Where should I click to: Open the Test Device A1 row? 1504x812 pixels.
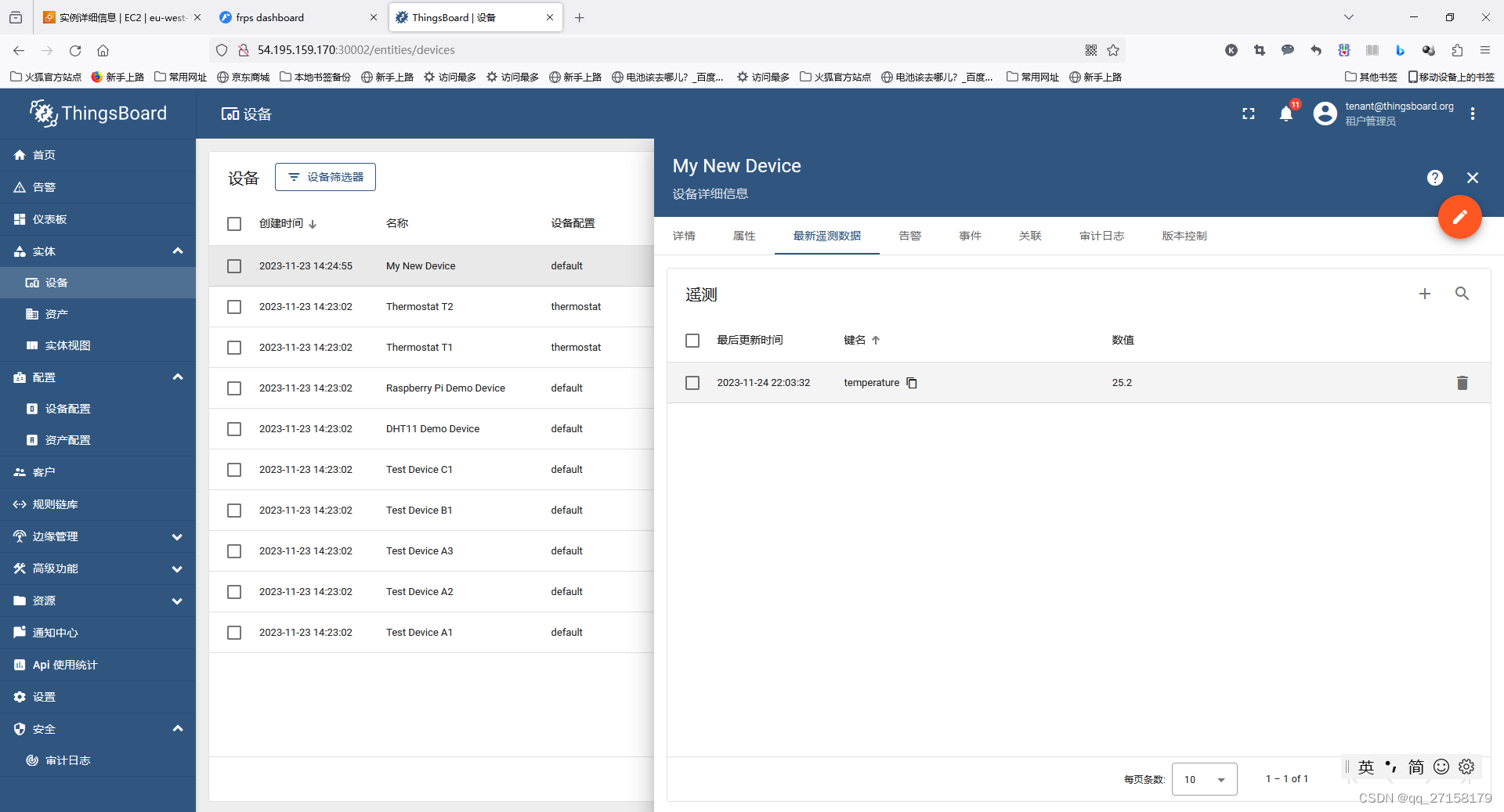coord(432,633)
